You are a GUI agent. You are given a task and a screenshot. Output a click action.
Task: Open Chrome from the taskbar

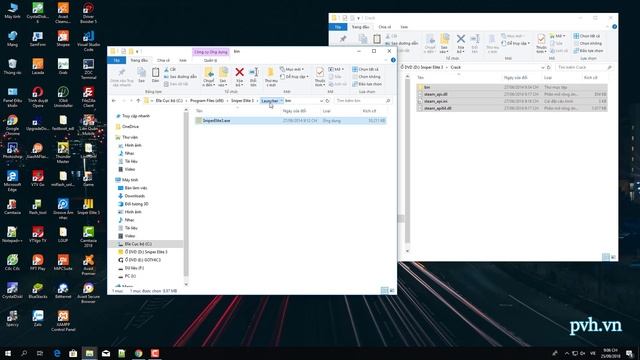coord(138,353)
